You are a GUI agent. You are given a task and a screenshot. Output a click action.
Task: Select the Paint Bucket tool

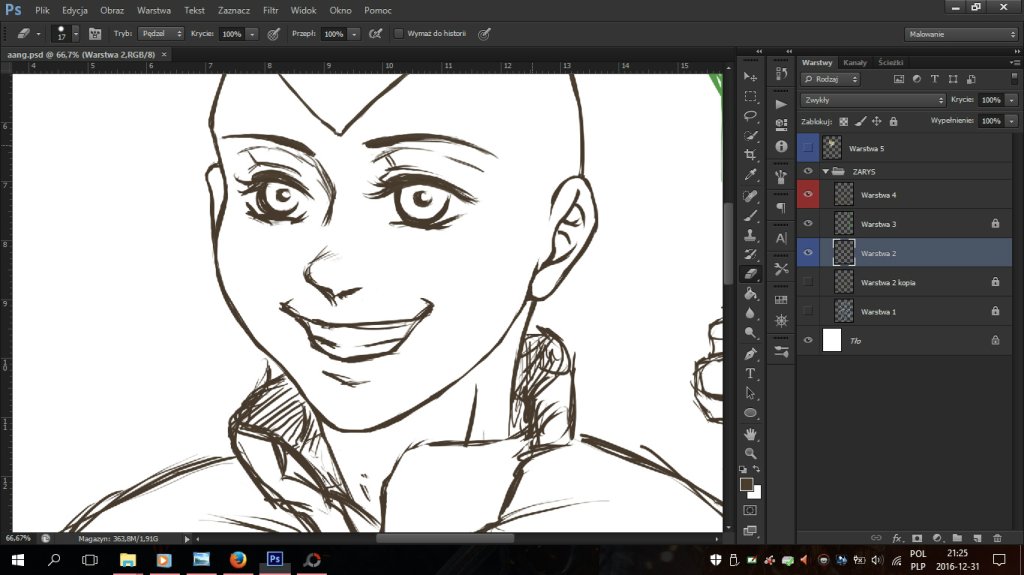[x=750, y=294]
